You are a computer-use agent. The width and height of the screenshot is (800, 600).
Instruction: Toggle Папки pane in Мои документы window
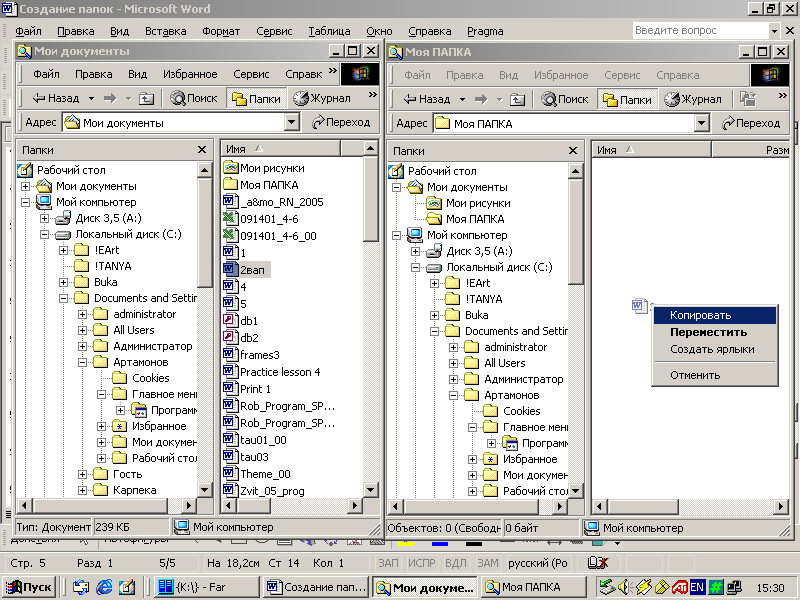[x=257, y=98]
